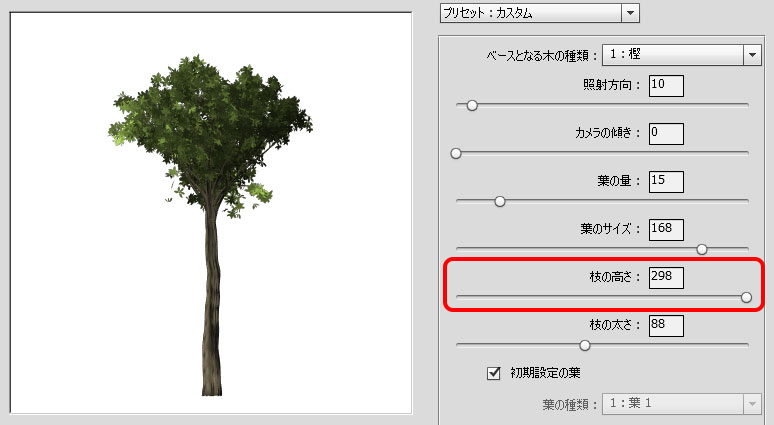Open the プリセット：カスタム preset dropdown
This screenshot has height=425, width=774.
coord(540,13)
